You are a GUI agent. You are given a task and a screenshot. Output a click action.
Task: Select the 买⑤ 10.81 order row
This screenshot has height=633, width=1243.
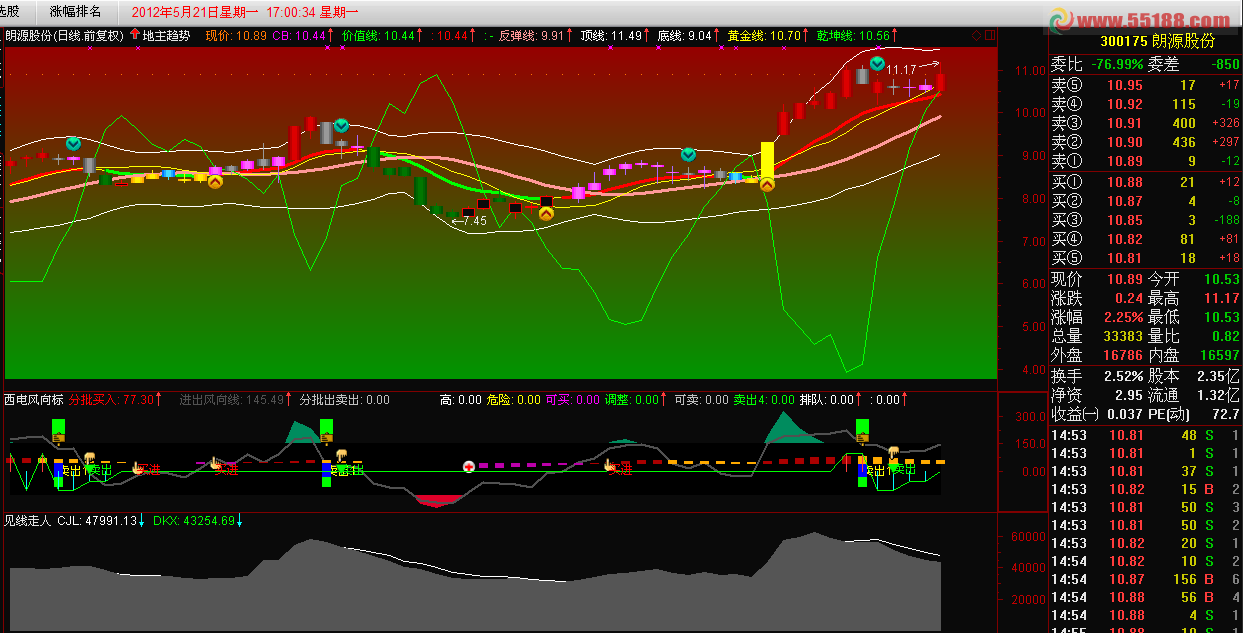pos(1145,257)
